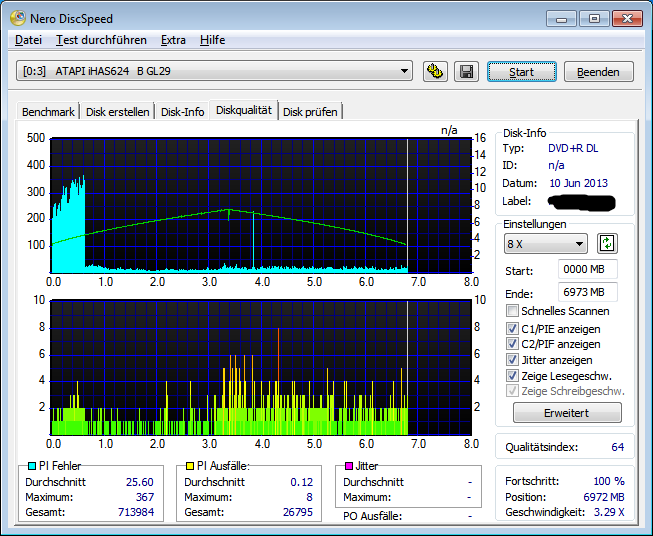Toggle the C1/PIE anzeigen checkbox
This screenshot has width=653, height=536.
512,329
